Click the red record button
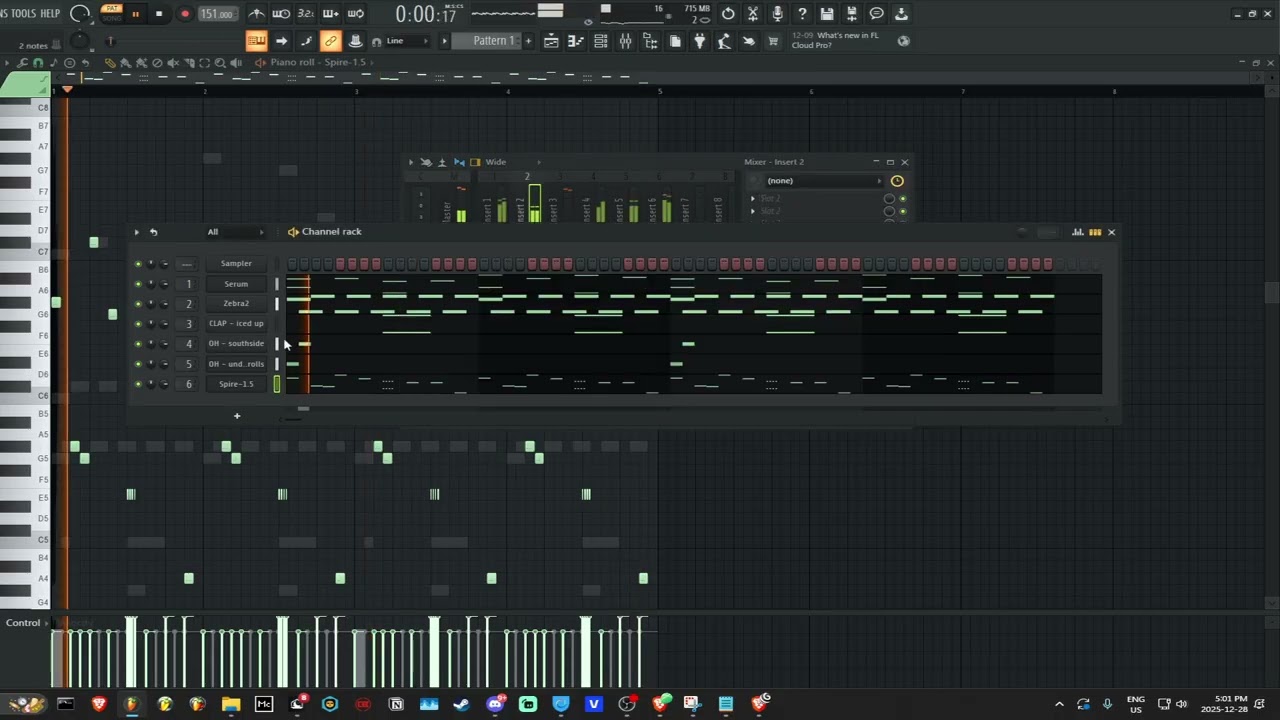Screen dimensions: 1280x720 [185, 14]
